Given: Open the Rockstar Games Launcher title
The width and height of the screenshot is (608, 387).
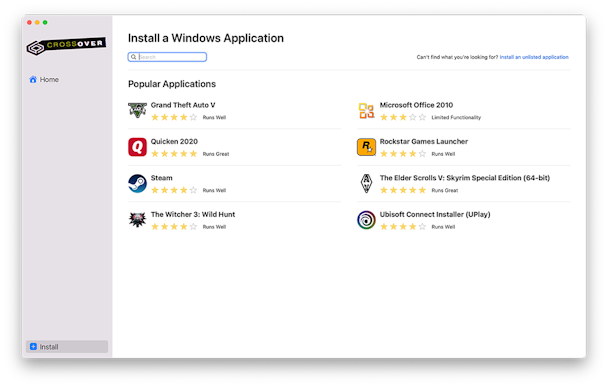Looking at the screenshot, I should pyautogui.click(x=423, y=142).
